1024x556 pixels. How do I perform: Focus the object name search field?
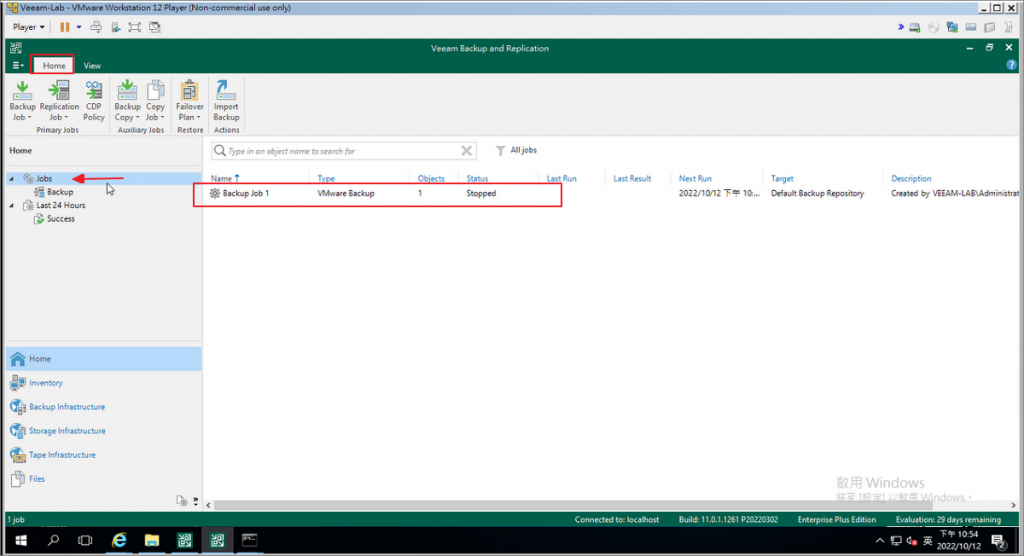tap(344, 151)
